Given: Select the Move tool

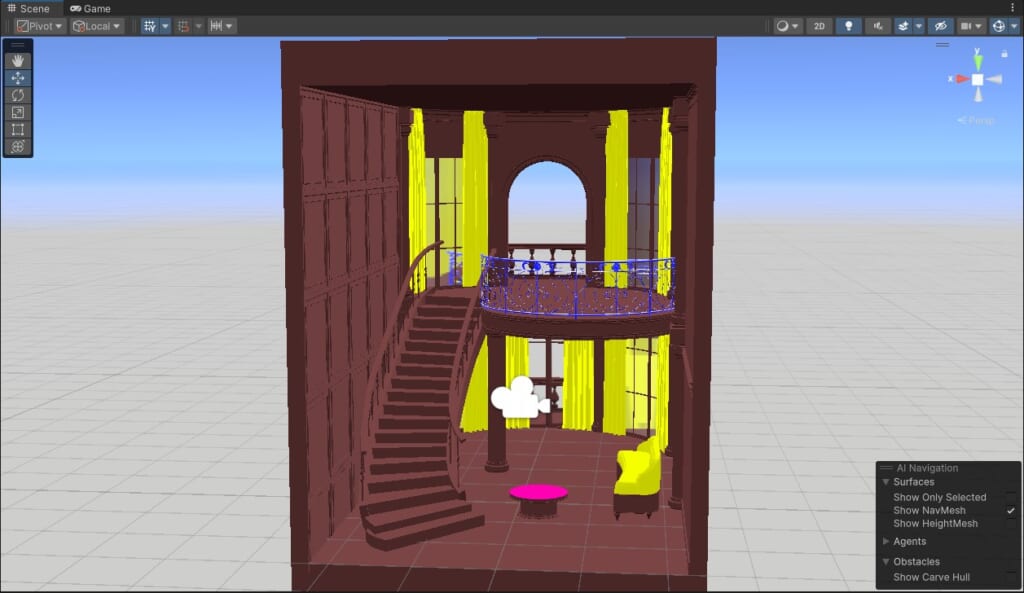Looking at the screenshot, I should (x=18, y=78).
